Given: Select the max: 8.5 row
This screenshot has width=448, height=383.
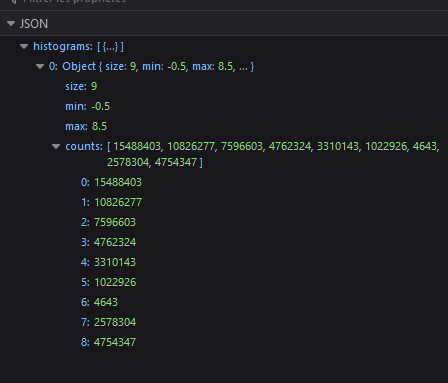Looking at the screenshot, I should (224, 126).
